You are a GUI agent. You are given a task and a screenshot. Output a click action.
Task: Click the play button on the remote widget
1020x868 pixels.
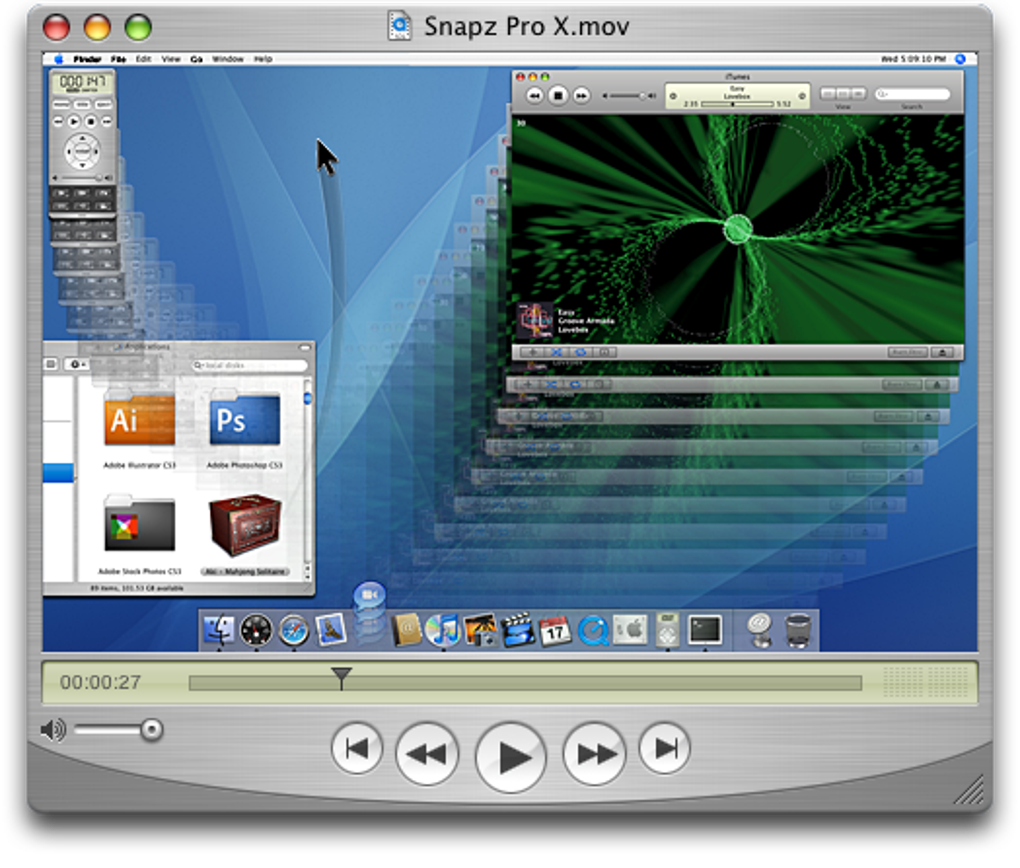coord(74,122)
